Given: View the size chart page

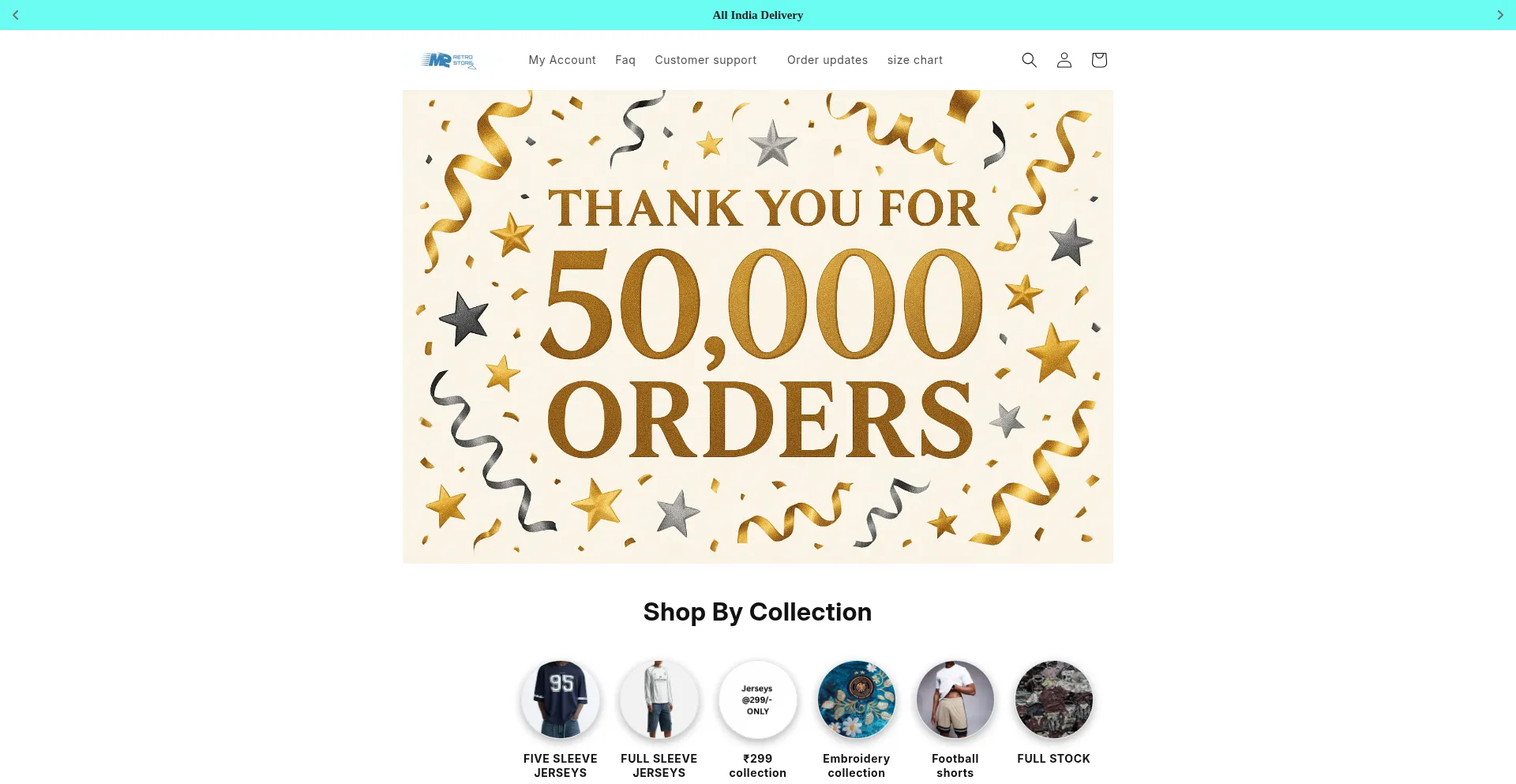Looking at the screenshot, I should (915, 60).
